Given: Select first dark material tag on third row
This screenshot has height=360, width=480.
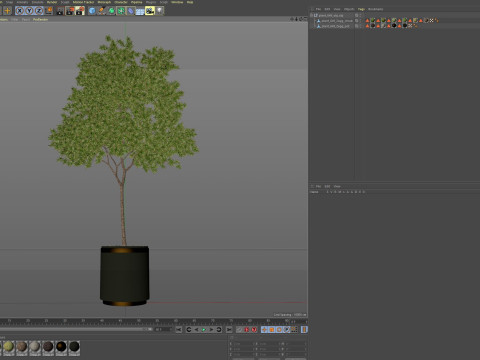Looking at the screenshot, I should click(372, 26).
